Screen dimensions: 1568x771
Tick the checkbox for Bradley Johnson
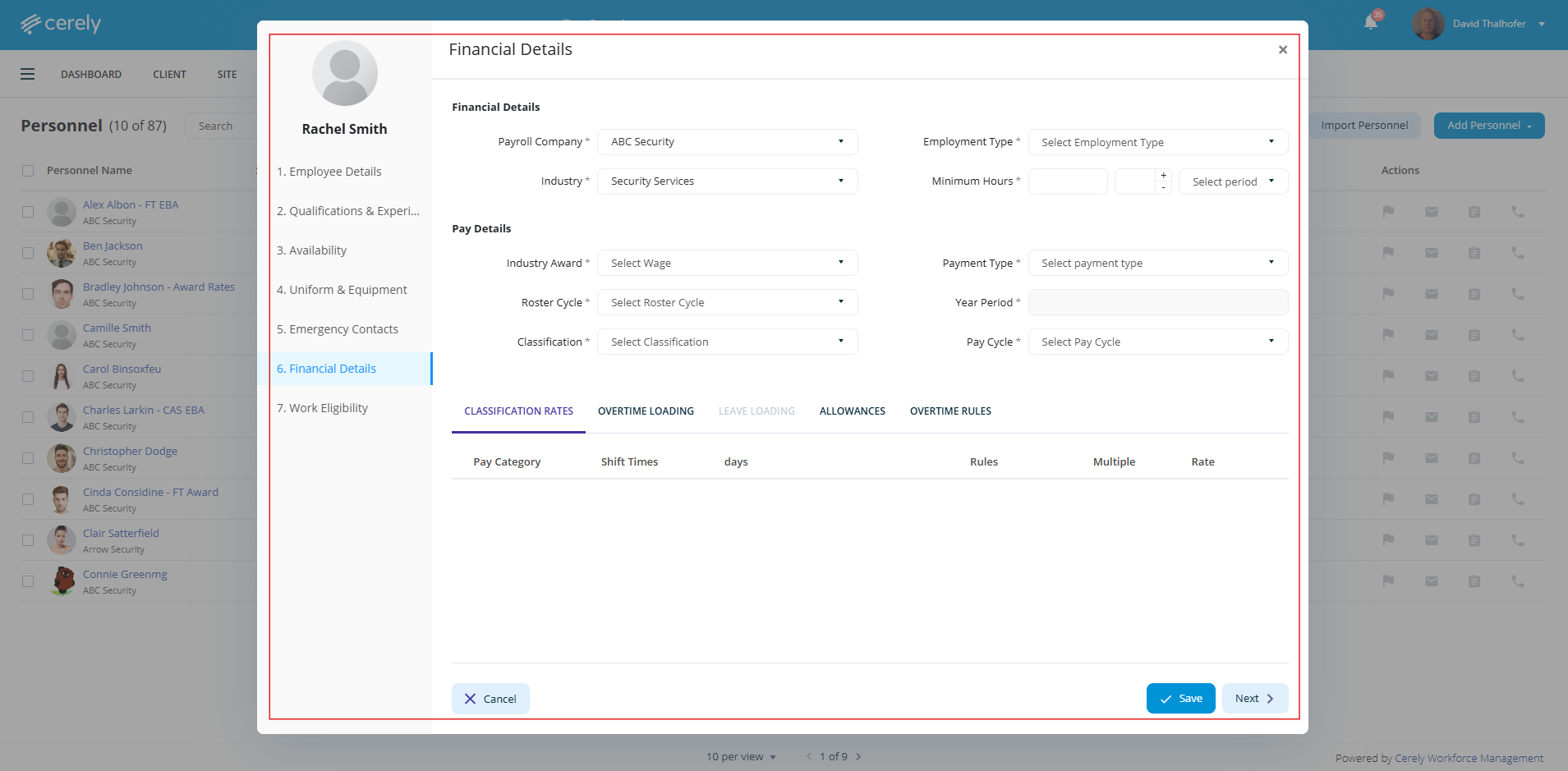click(28, 294)
